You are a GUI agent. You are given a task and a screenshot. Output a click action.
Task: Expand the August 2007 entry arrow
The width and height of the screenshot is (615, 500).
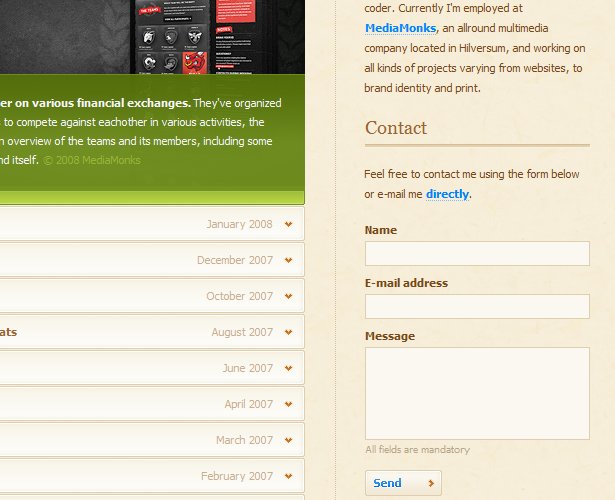pyautogui.click(x=289, y=332)
